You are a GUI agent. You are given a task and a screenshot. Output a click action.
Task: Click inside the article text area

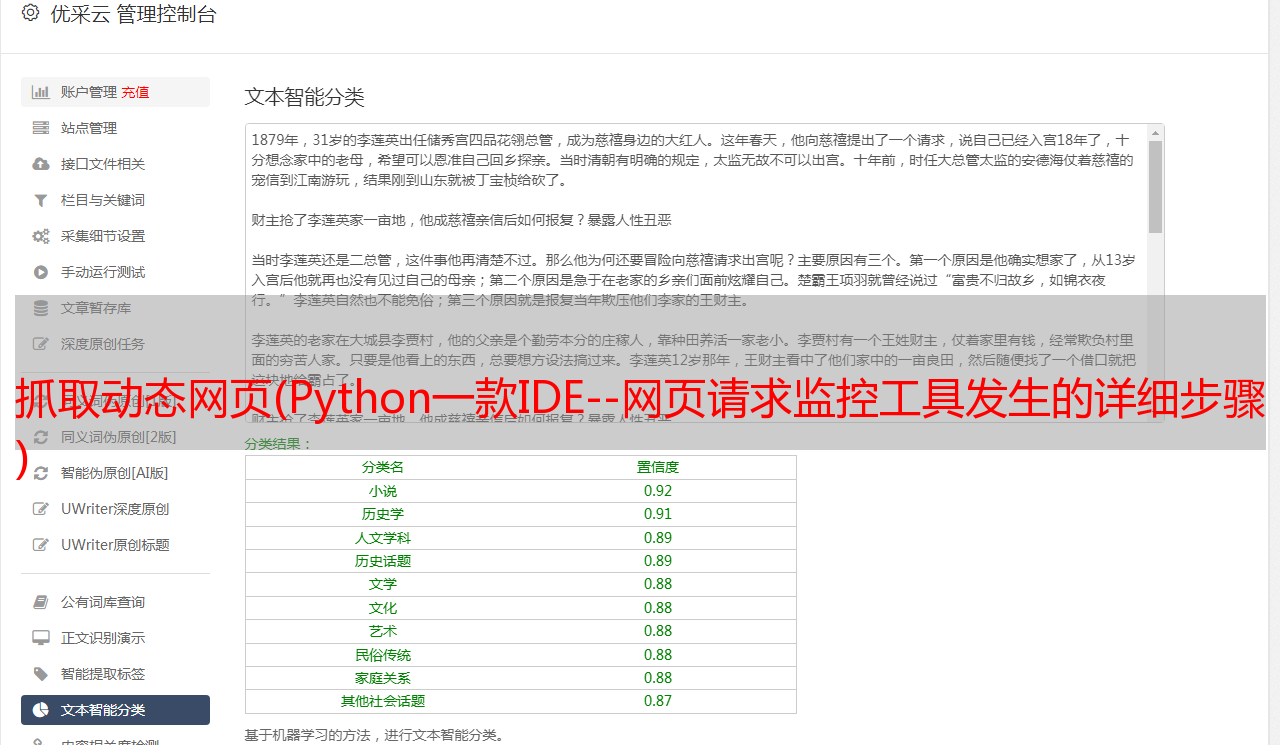point(696,273)
